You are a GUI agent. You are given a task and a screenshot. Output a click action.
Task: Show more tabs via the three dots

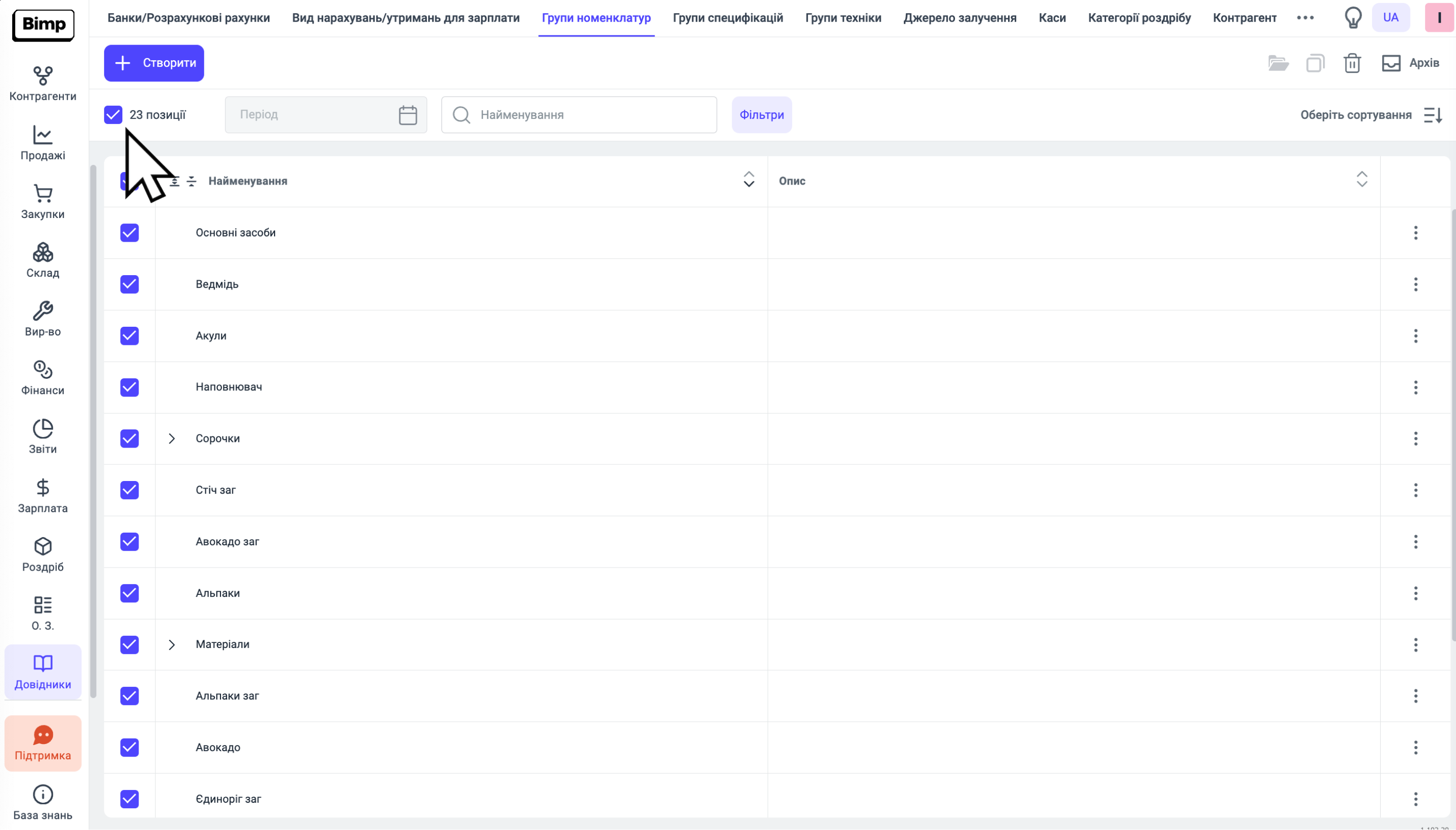point(1305,18)
